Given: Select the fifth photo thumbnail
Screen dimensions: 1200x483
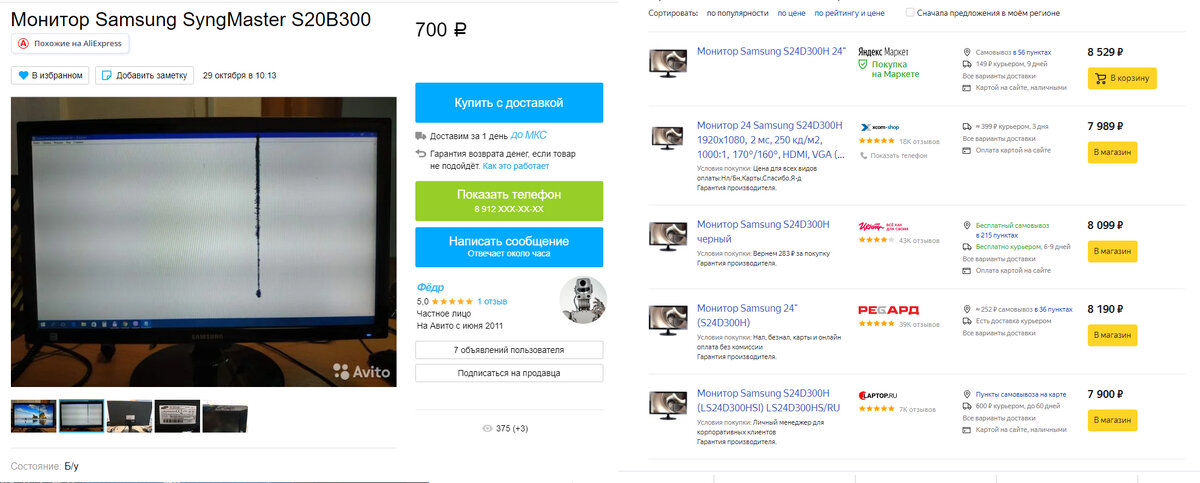Looking at the screenshot, I should coord(225,416).
